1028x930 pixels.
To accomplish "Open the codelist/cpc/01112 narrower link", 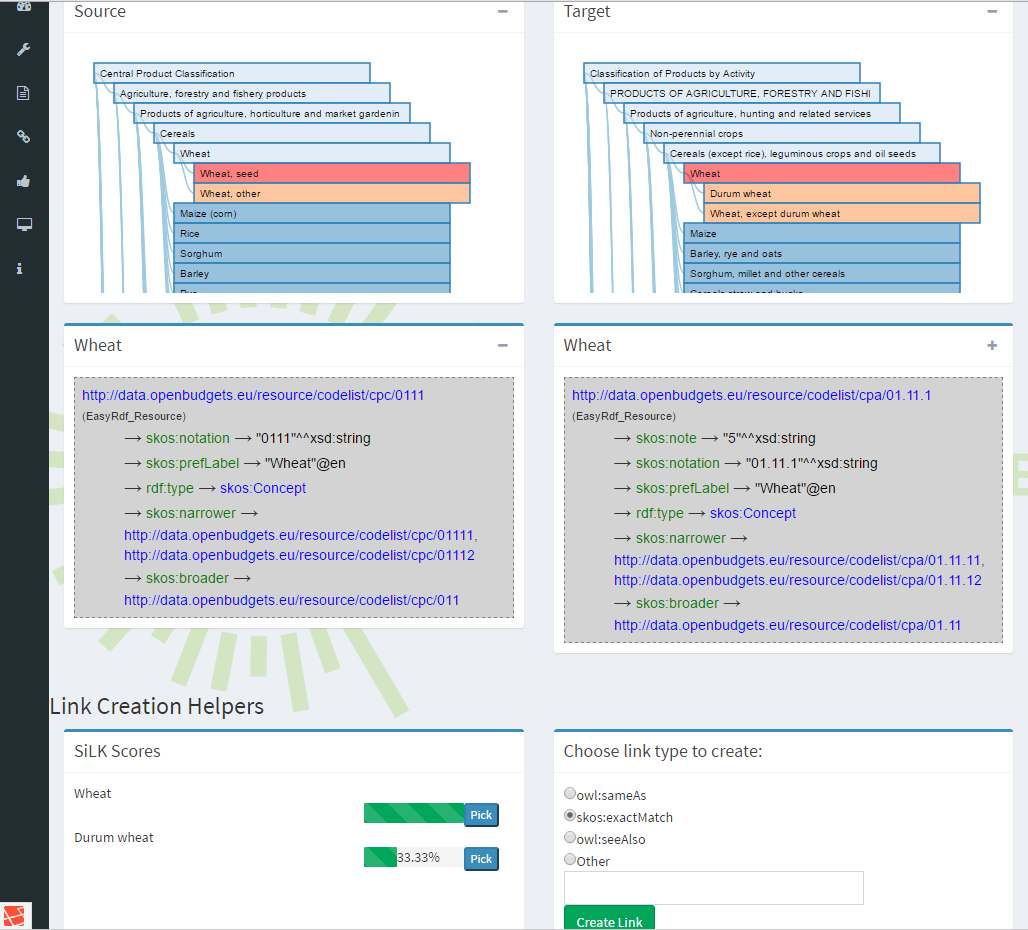I will click(x=300, y=555).
